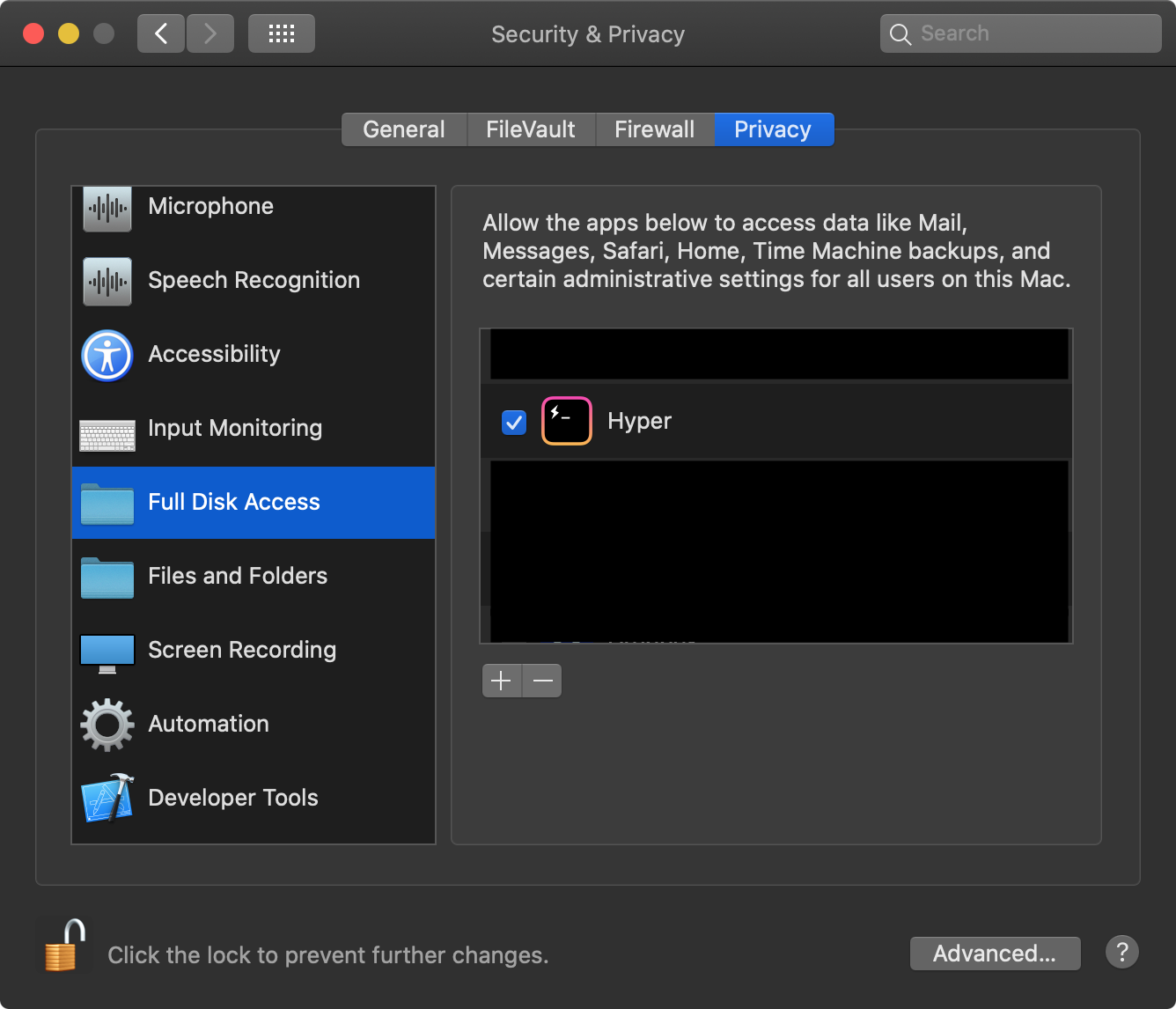Add an app with the plus button
The image size is (1176, 1009).
pos(501,680)
